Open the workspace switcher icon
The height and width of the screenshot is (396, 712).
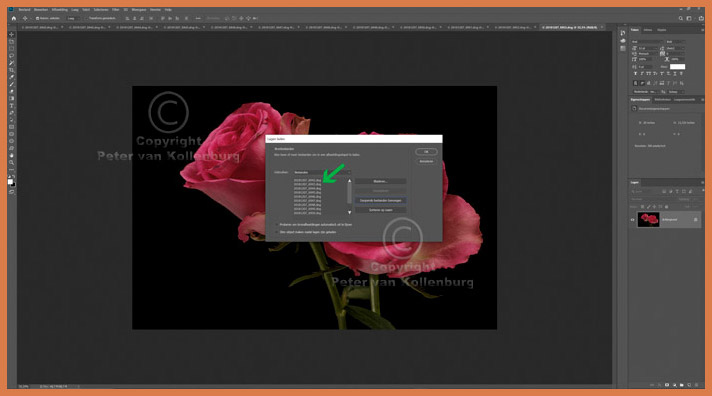click(x=689, y=19)
